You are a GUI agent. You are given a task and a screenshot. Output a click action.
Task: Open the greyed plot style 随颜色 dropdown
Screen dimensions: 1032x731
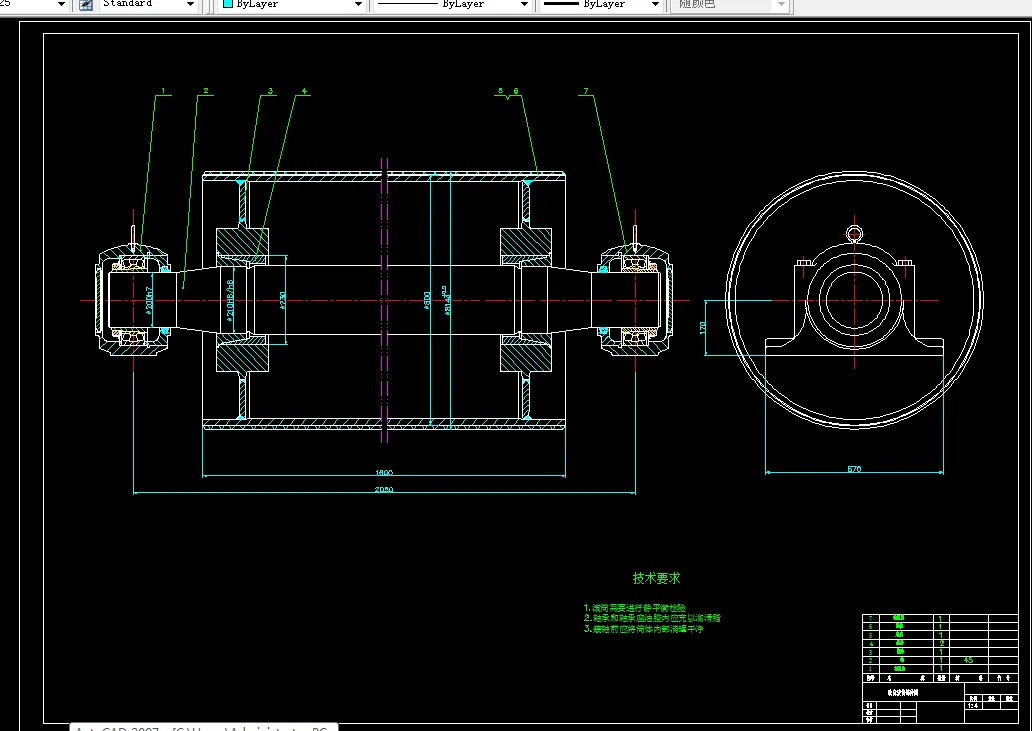click(x=781, y=5)
